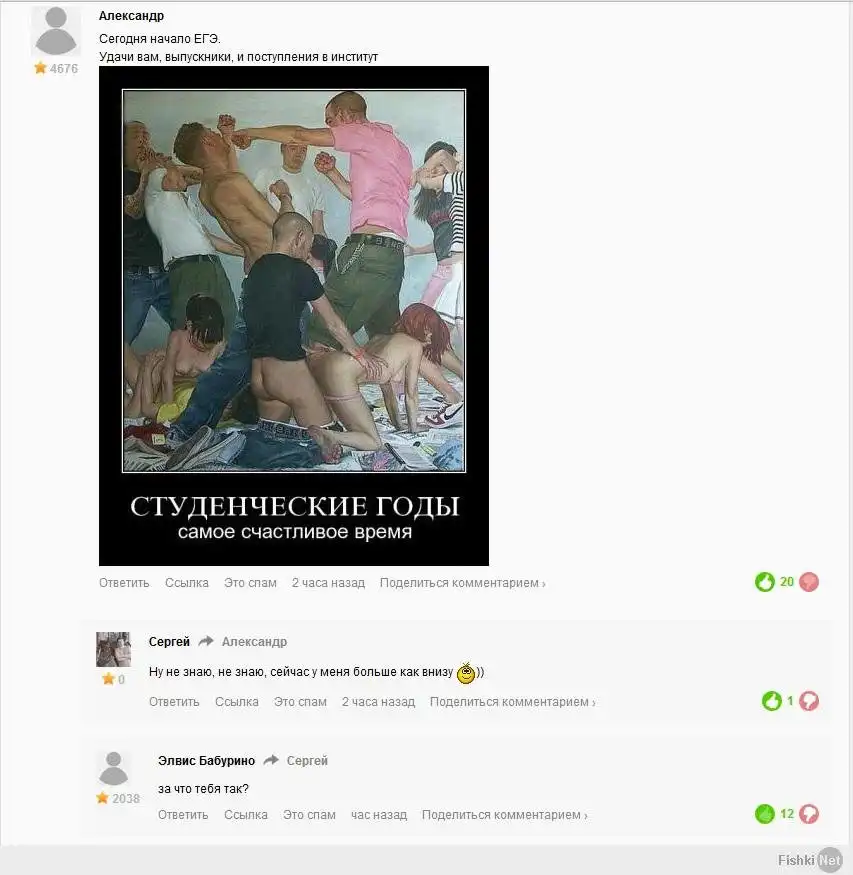Viewport: 853px width, 875px height.
Task: Jump to parent Александр link in Сергей's reply
Action: [254, 642]
